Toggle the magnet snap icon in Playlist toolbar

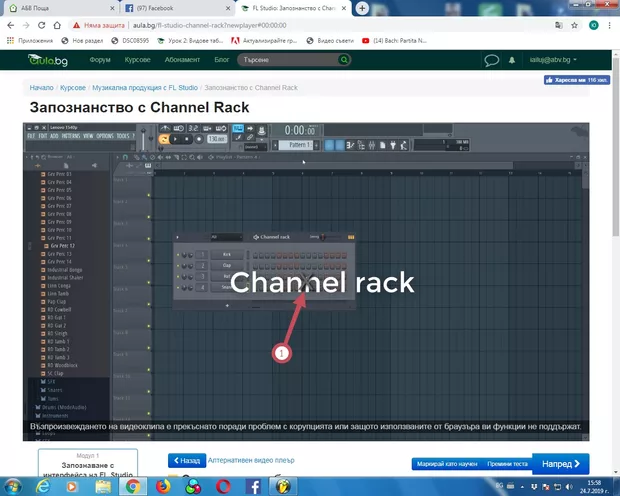click(x=125, y=157)
